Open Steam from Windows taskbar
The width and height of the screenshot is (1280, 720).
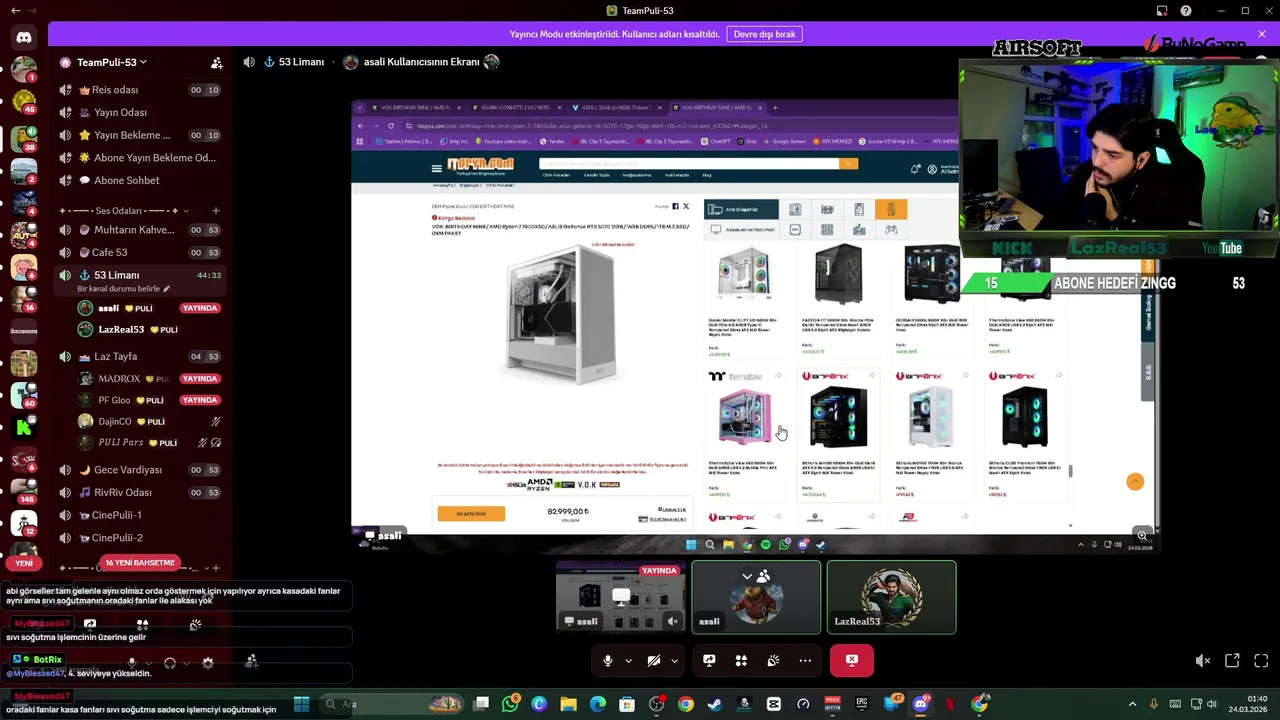(714, 704)
